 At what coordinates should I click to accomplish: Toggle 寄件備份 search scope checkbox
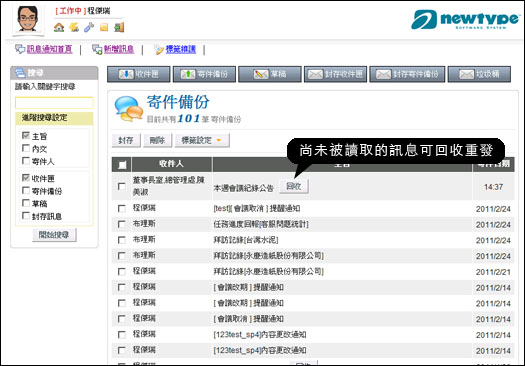[26, 190]
